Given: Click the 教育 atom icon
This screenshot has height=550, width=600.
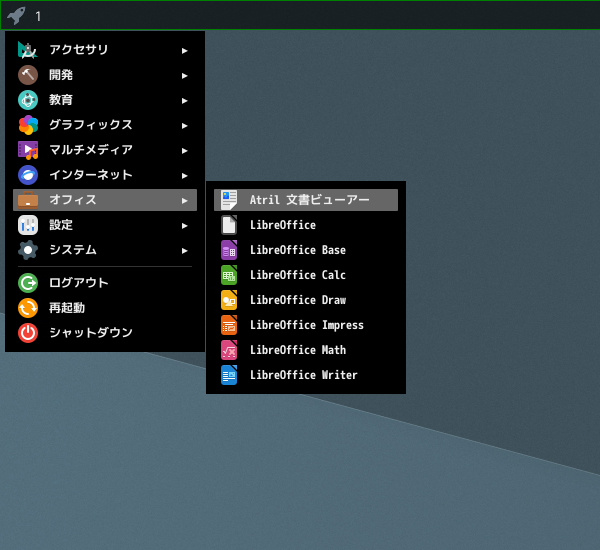Looking at the screenshot, I should point(28,100).
